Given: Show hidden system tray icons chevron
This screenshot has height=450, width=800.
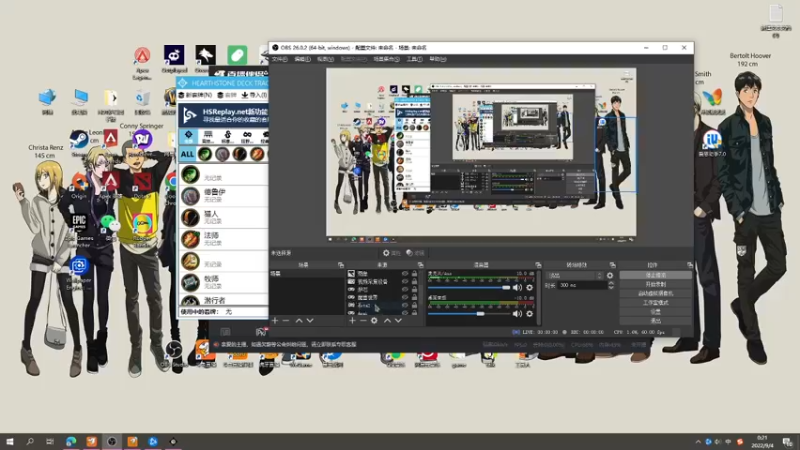Looking at the screenshot, I should [697, 442].
